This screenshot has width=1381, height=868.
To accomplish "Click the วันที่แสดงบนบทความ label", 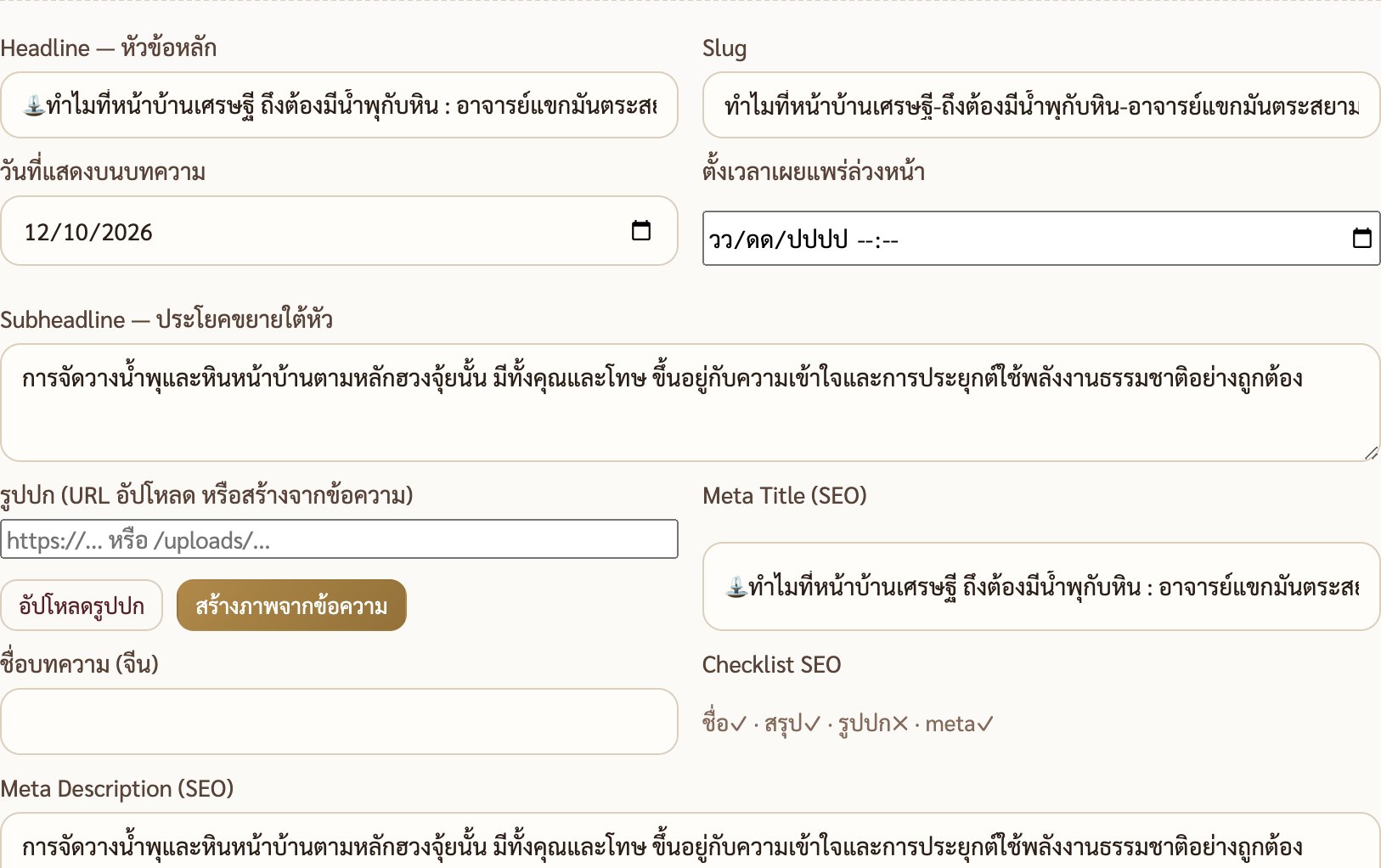I will click(103, 172).
